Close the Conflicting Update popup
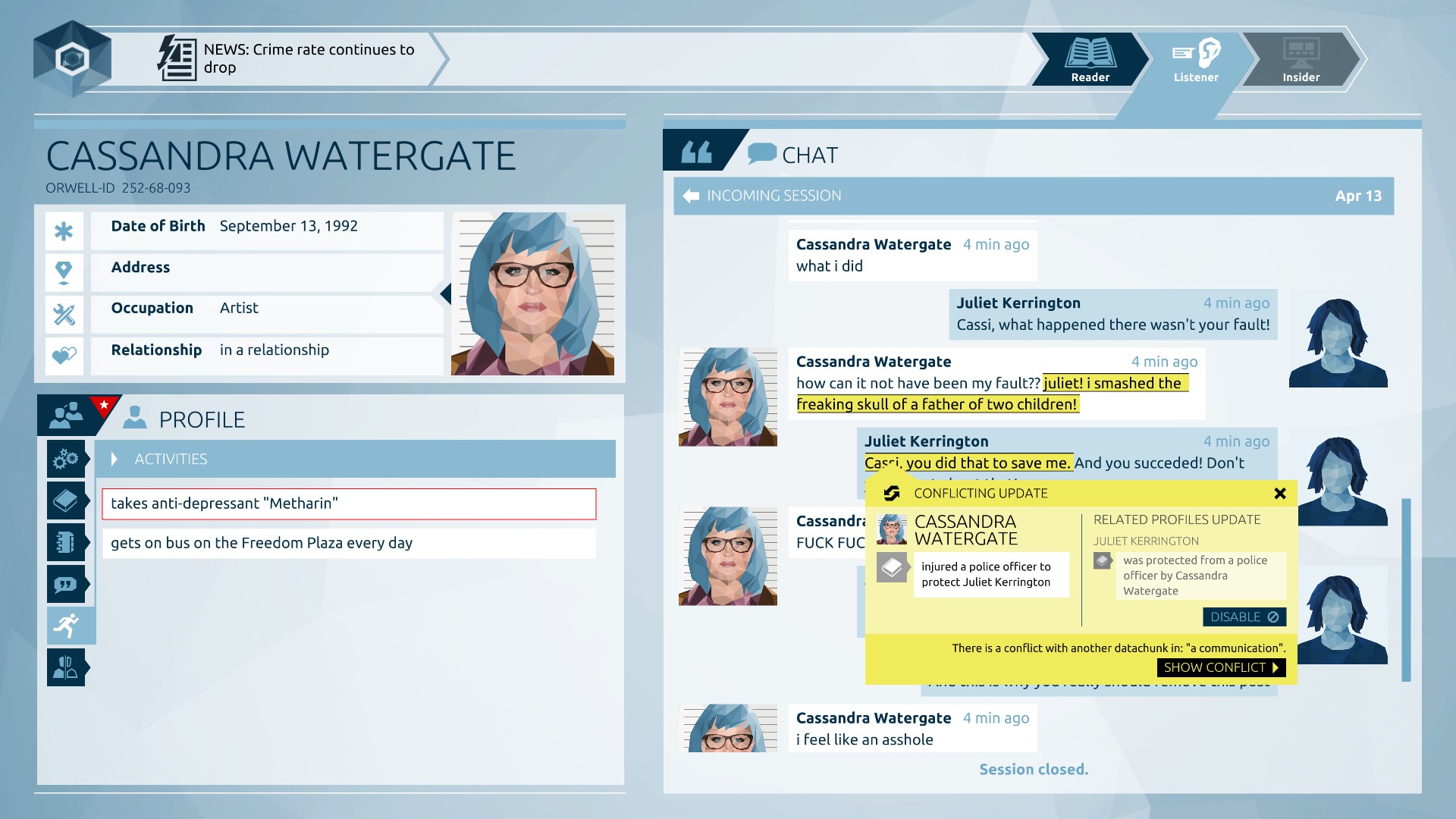The height and width of the screenshot is (819, 1456). click(1280, 494)
